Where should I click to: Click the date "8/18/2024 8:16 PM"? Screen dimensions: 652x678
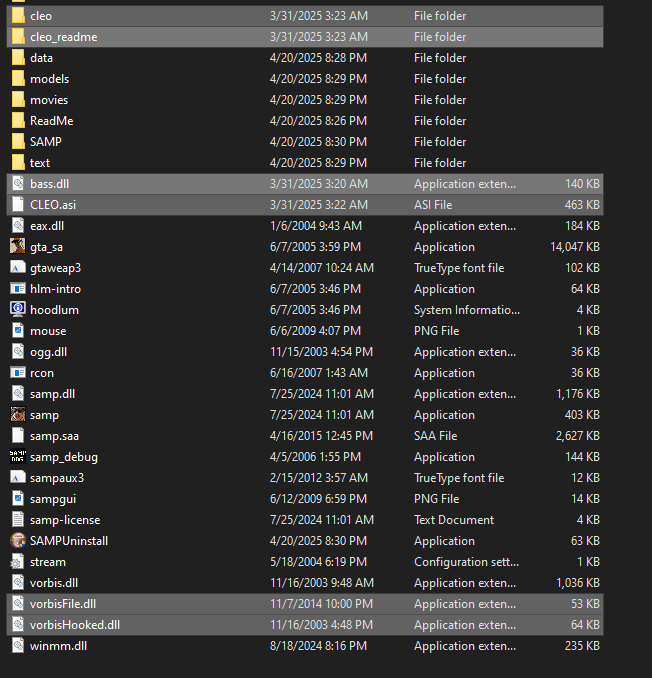pyautogui.click(x=318, y=646)
